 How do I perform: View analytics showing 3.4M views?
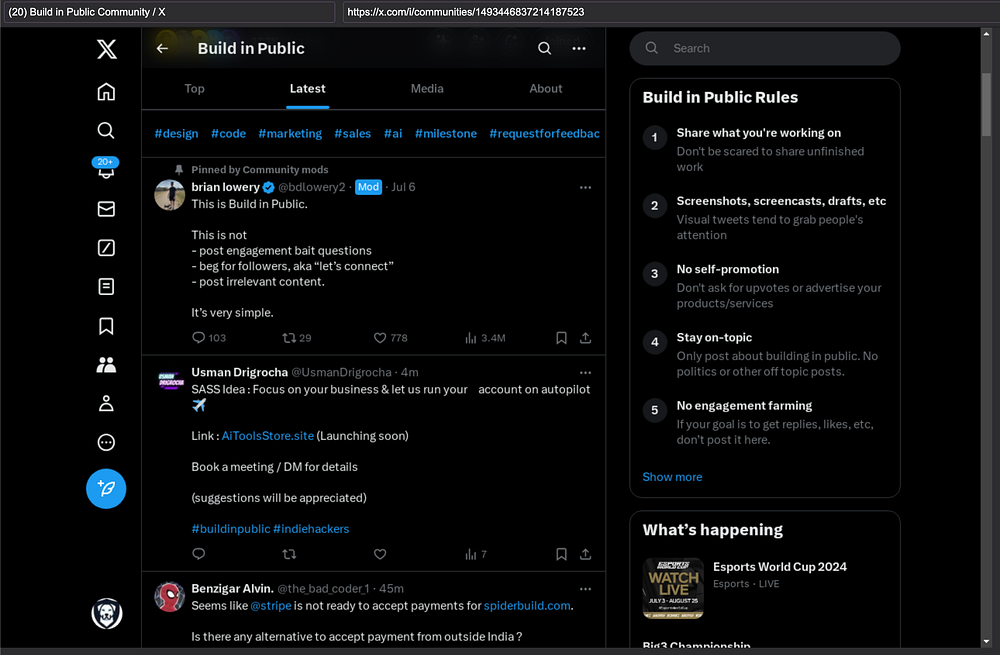pyautogui.click(x=485, y=338)
